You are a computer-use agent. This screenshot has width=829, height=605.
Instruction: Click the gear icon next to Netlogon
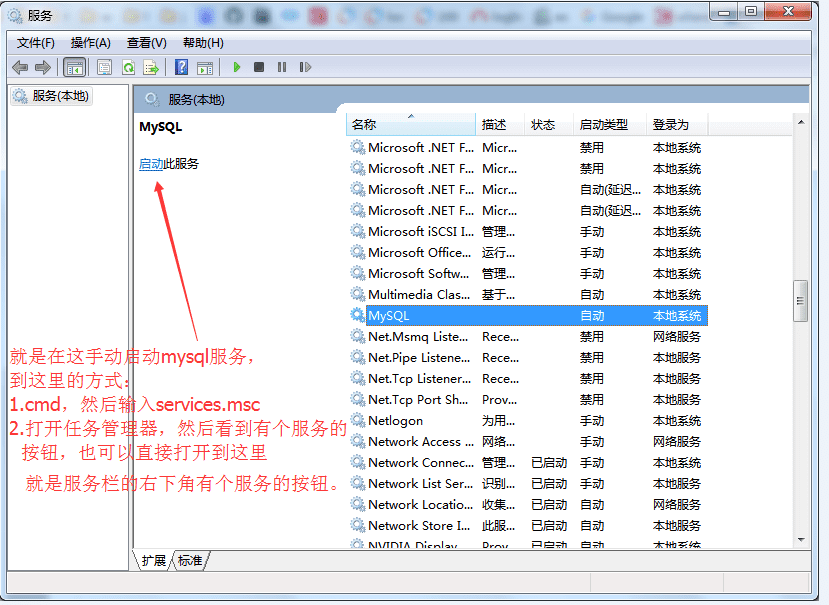tap(358, 420)
